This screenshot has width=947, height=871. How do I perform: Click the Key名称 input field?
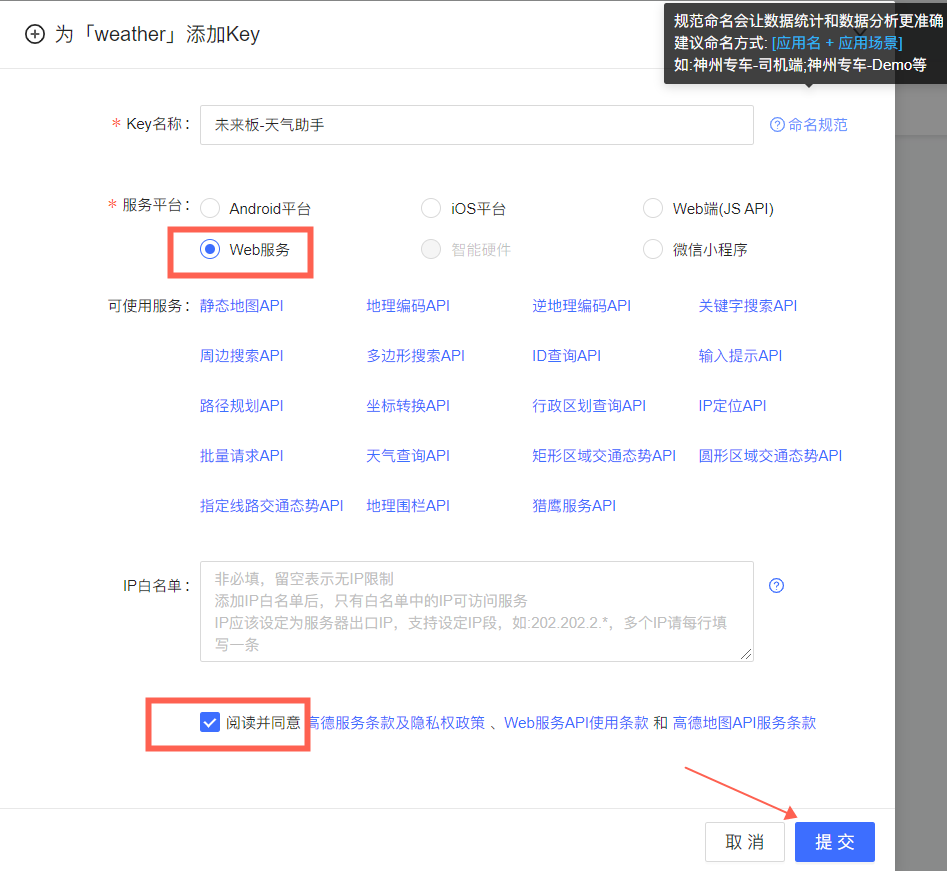pos(477,125)
